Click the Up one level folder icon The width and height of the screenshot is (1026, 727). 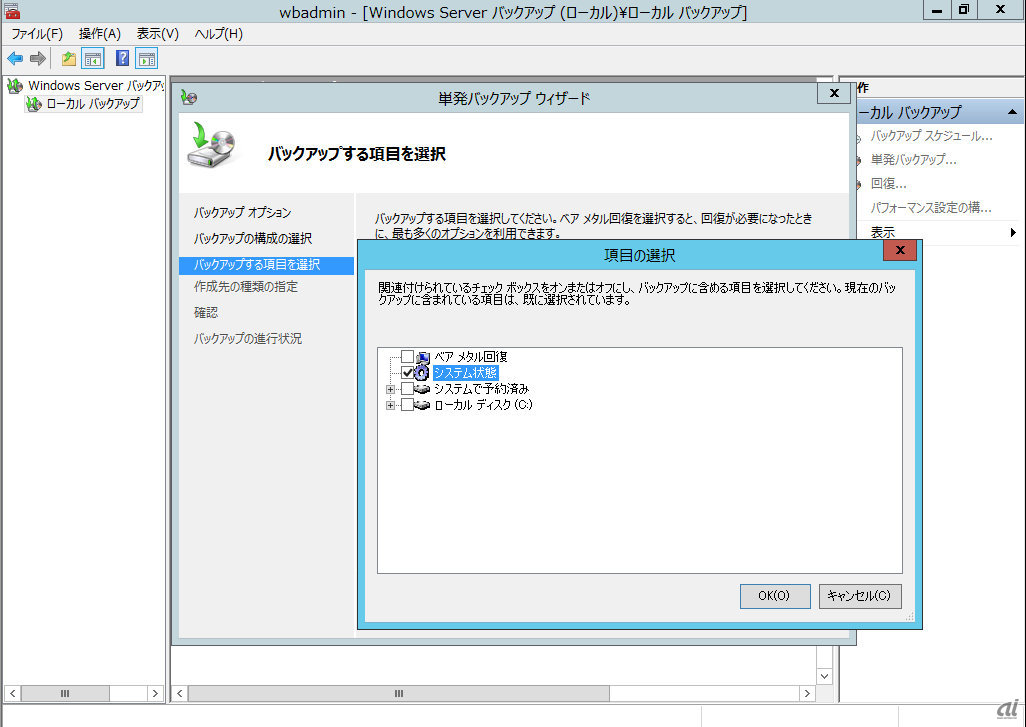[x=68, y=59]
